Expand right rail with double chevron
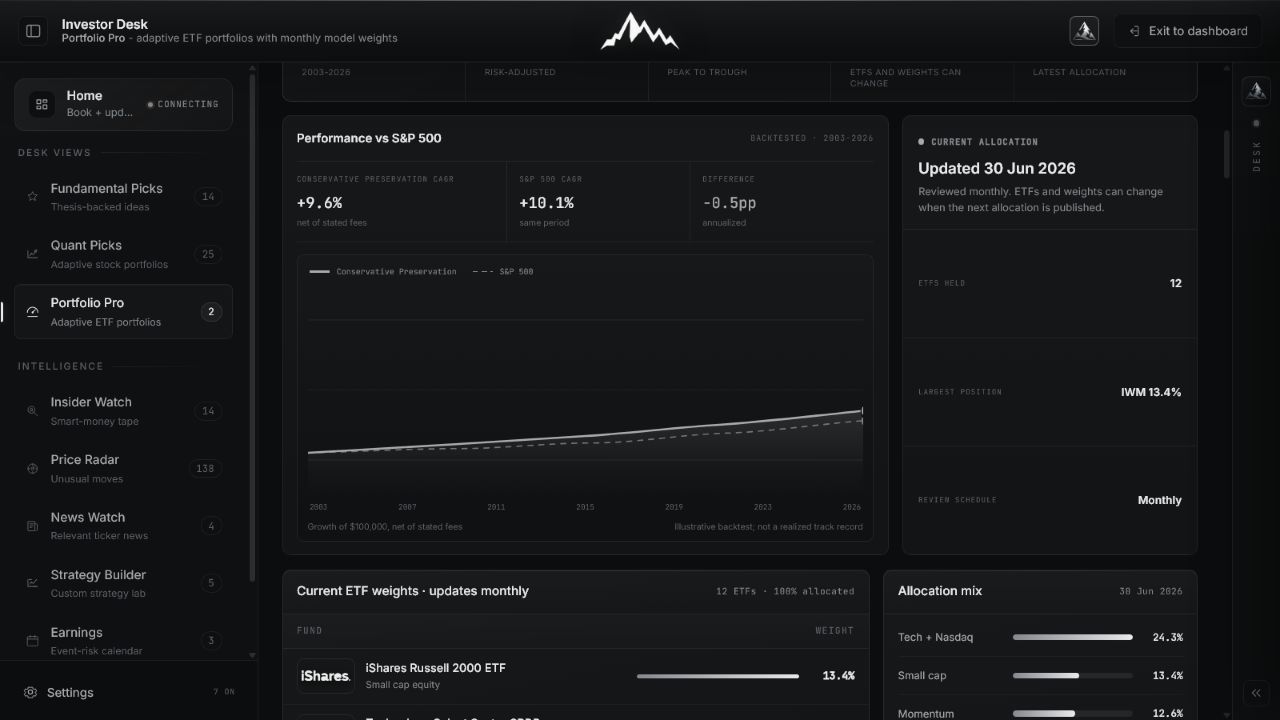This screenshot has width=1280, height=720. pyautogui.click(x=1256, y=693)
